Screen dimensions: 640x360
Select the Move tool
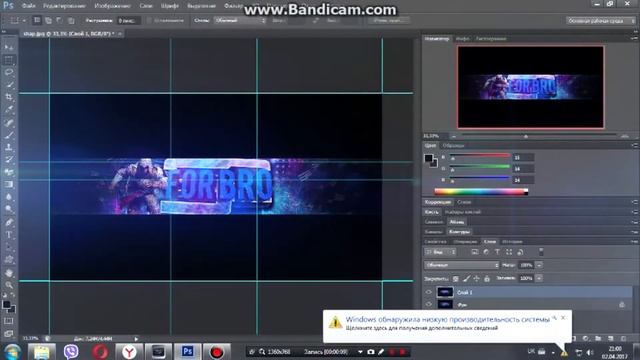coord(9,48)
